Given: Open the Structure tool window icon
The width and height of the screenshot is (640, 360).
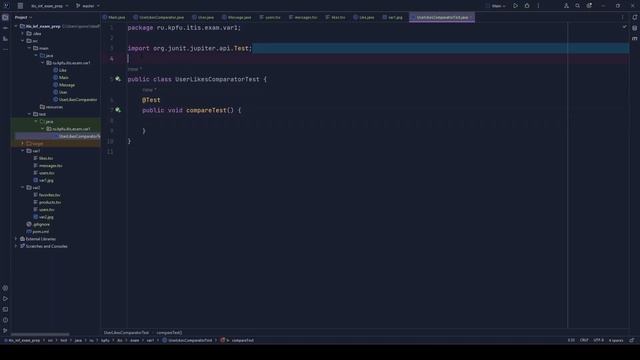Looking at the screenshot, I should coord(5,38).
